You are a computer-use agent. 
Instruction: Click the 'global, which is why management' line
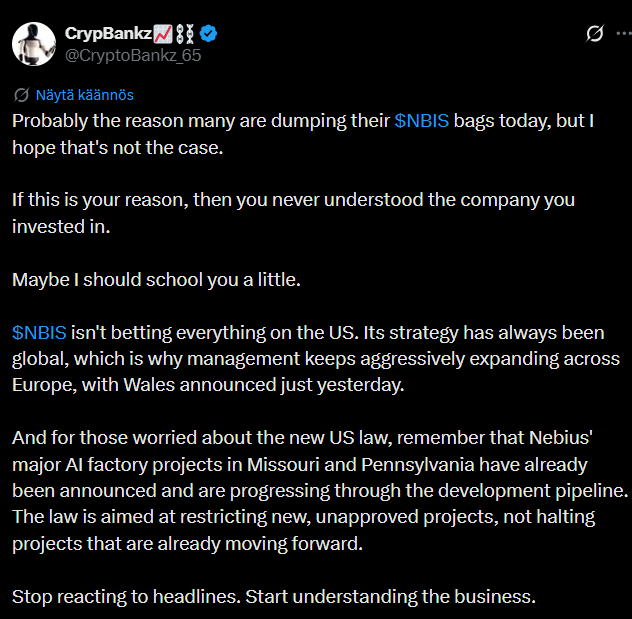[316, 359]
